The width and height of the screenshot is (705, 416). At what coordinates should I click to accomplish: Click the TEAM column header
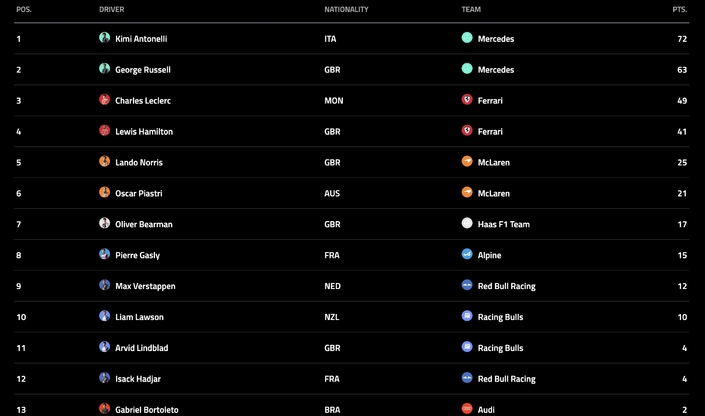click(x=472, y=10)
